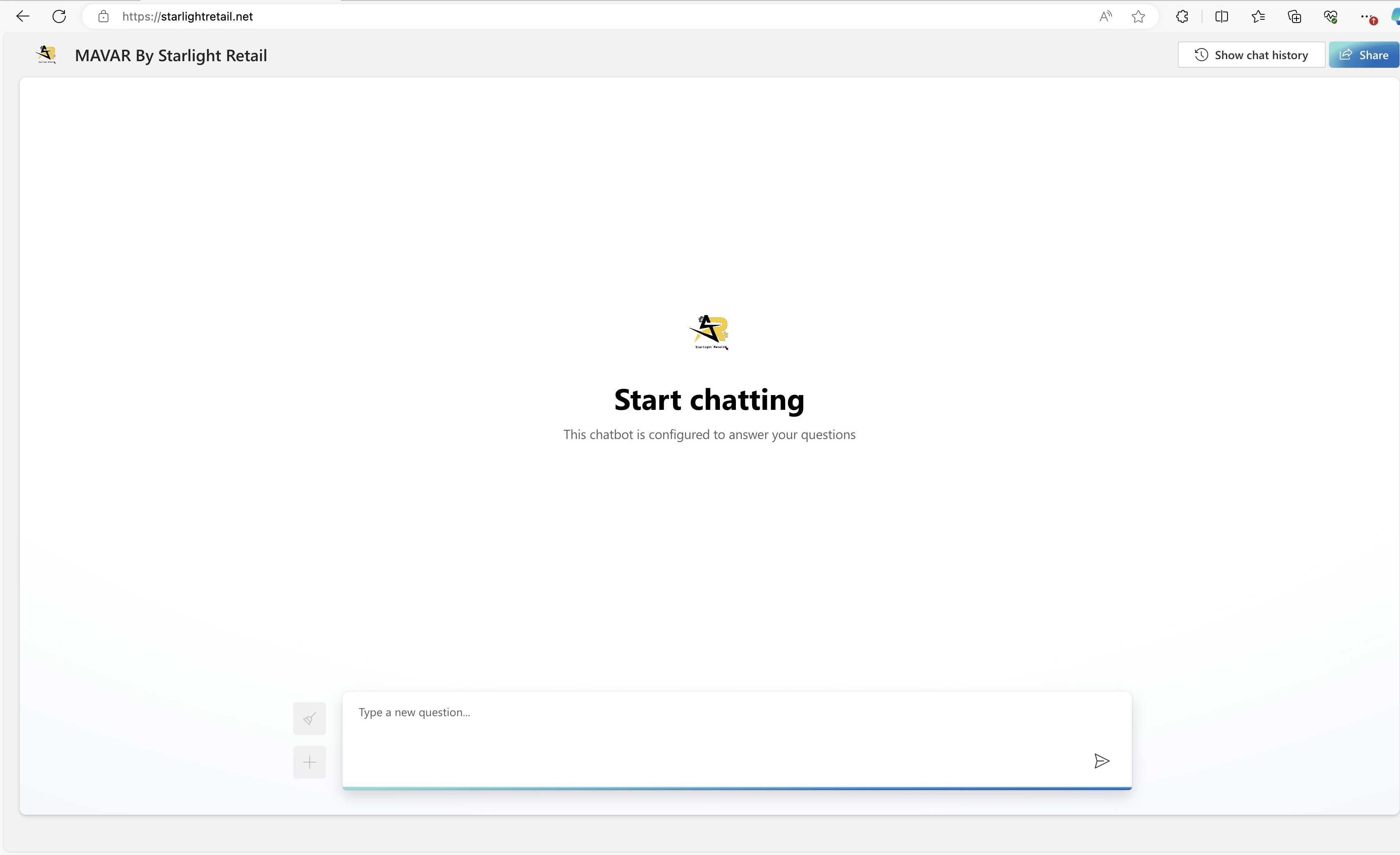The width and height of the screenshot is (1400, 855).
Task: Open Favorites list icon in toolbar
Action: coord(1258,16)
